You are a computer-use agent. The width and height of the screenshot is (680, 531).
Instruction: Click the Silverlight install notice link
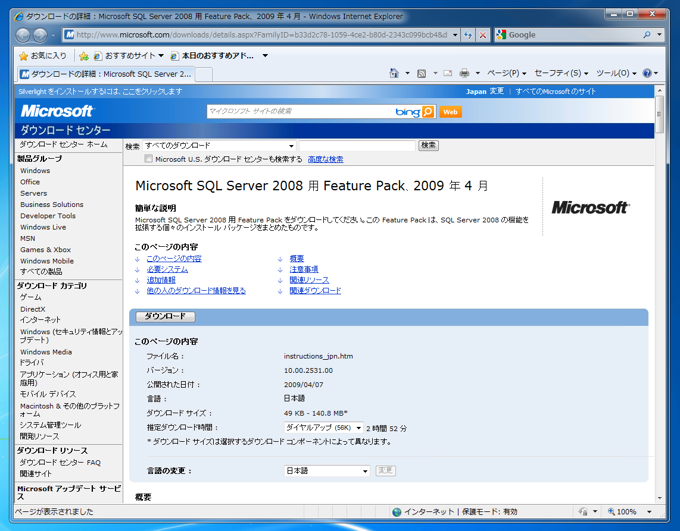click(100, 92)
